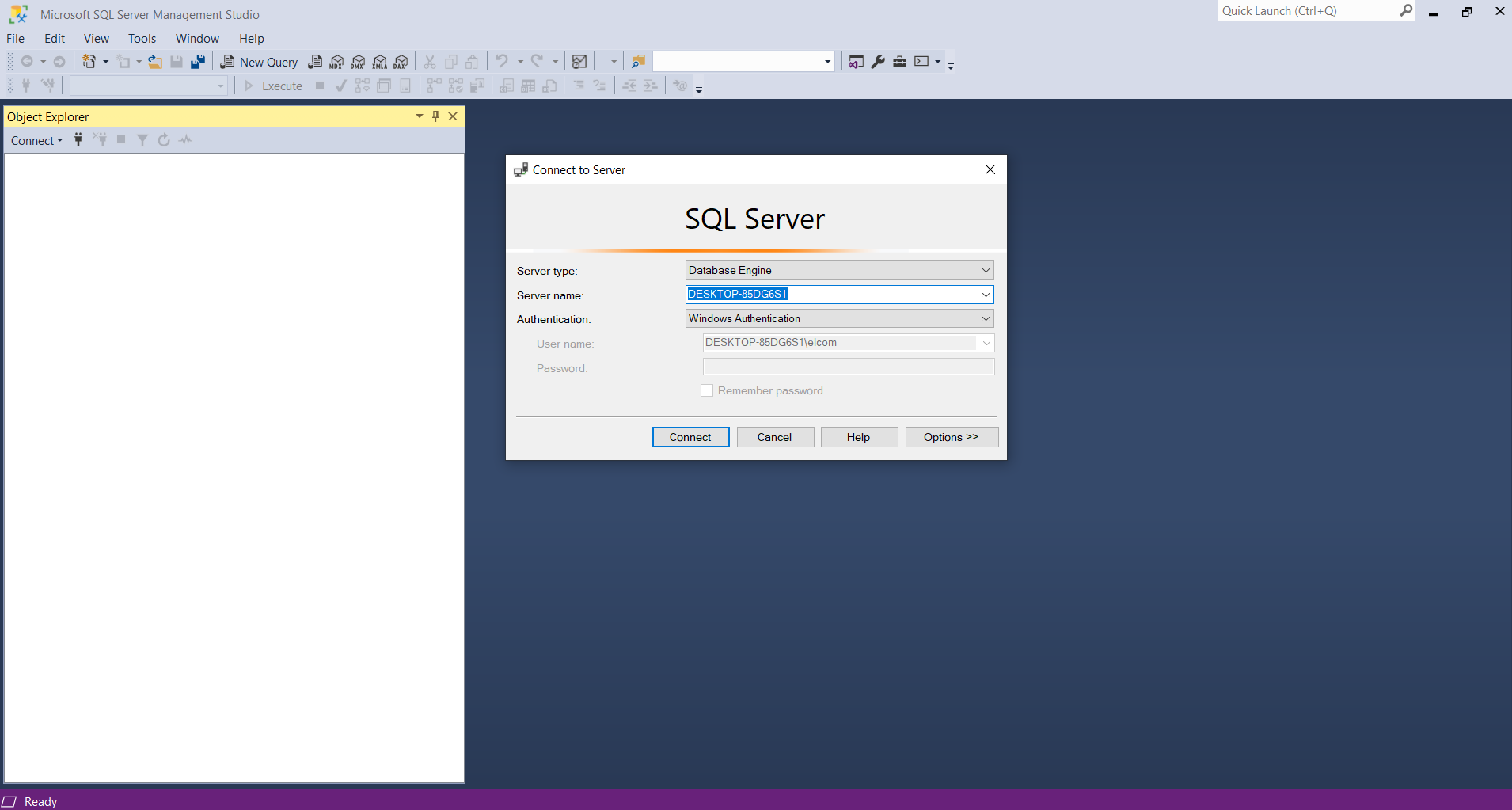1512x810 pixels.
Task: Click Connect Object Explorer plug icon
Action: (x=78, y=140)
